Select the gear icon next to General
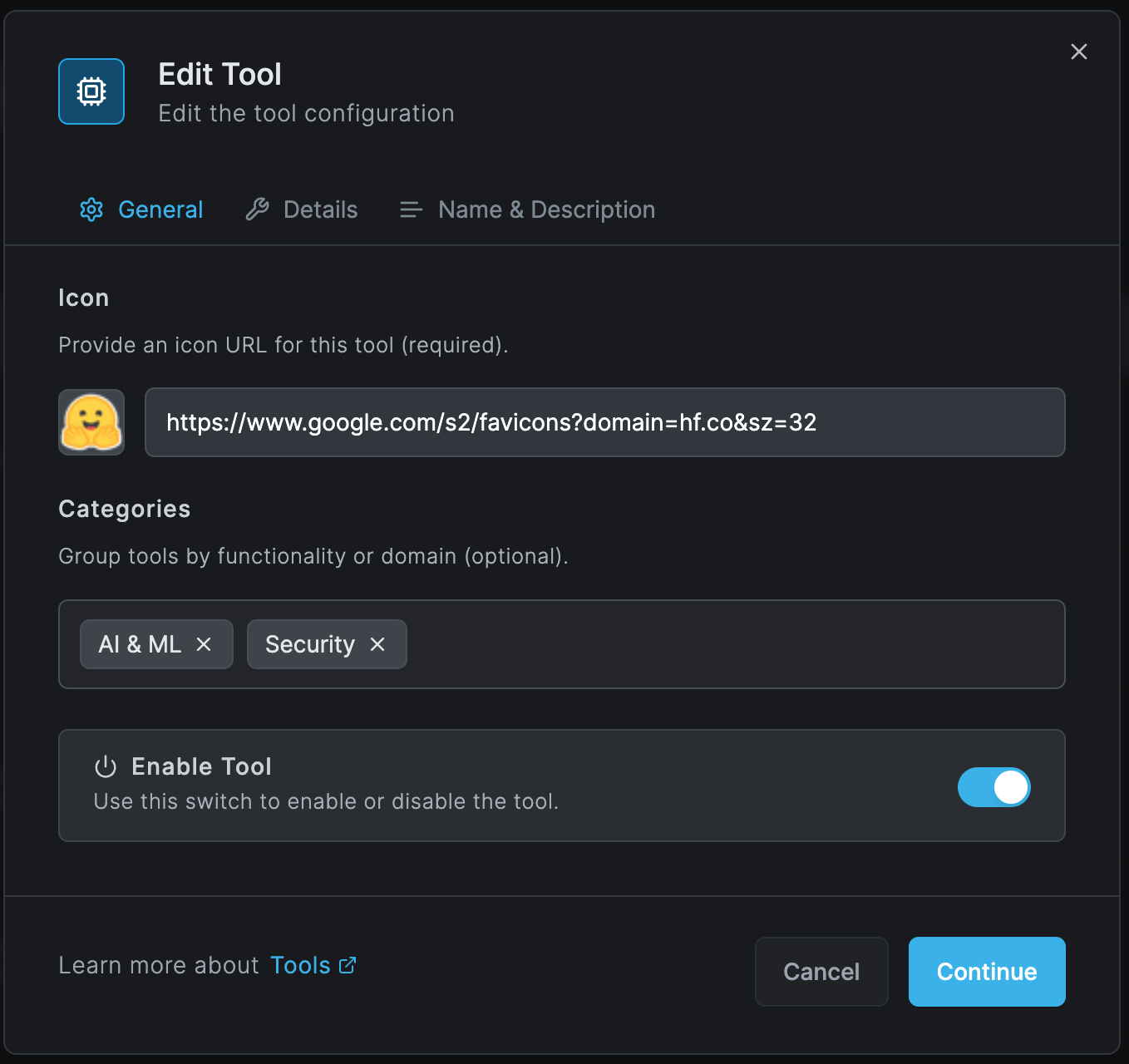This screenshot has width=1129, height=1064. coord(91,209)
